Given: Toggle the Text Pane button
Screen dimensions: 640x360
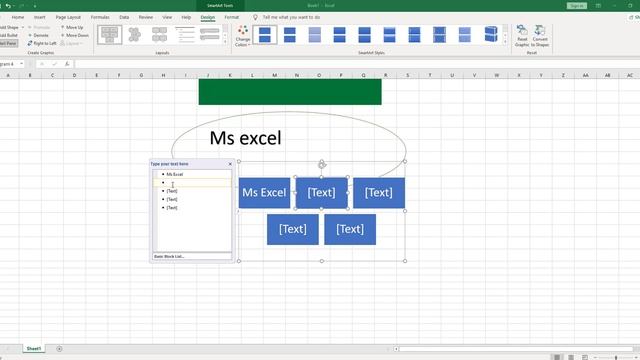Looking at the screenshot, I should pos(8,43).
